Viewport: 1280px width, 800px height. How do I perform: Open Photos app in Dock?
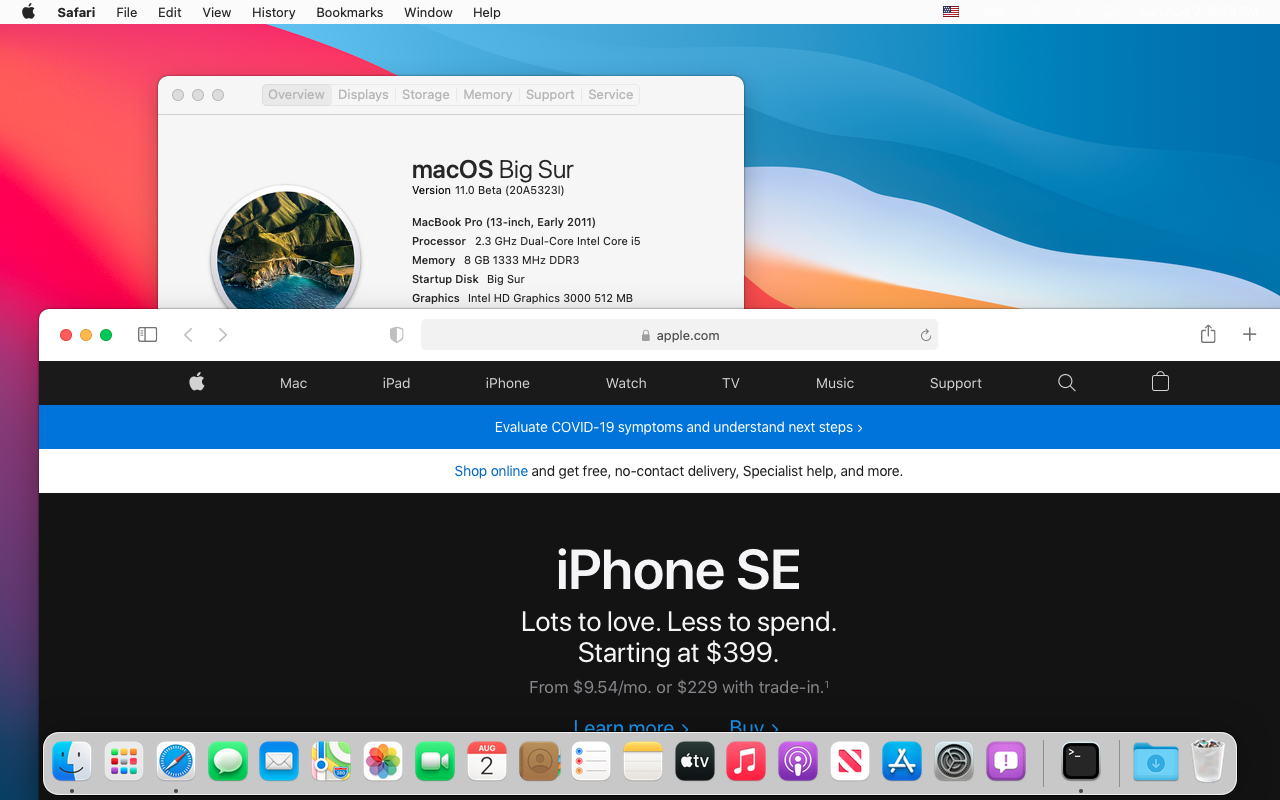click(x=383, y=762)
